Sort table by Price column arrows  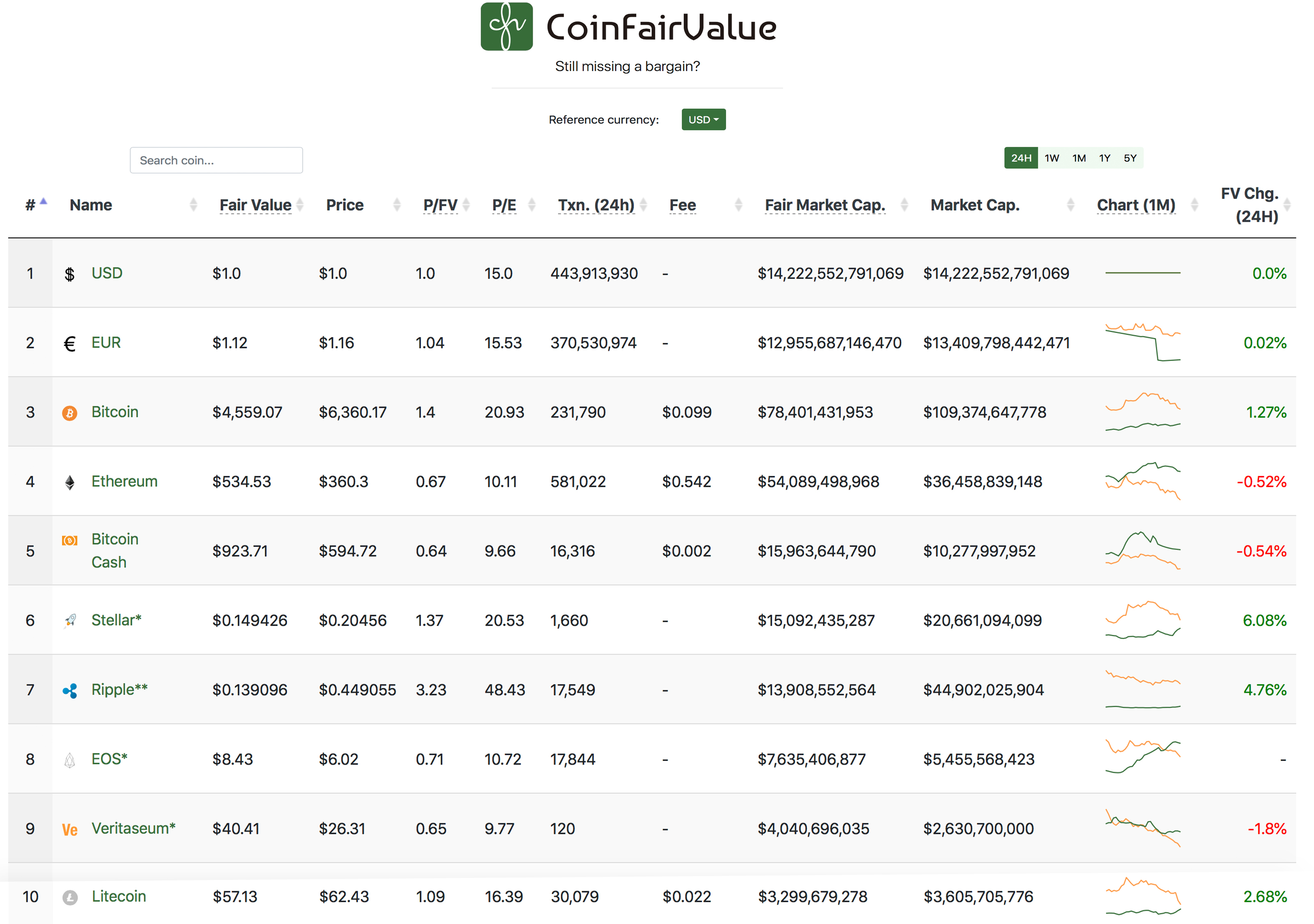tap(397, 205)
